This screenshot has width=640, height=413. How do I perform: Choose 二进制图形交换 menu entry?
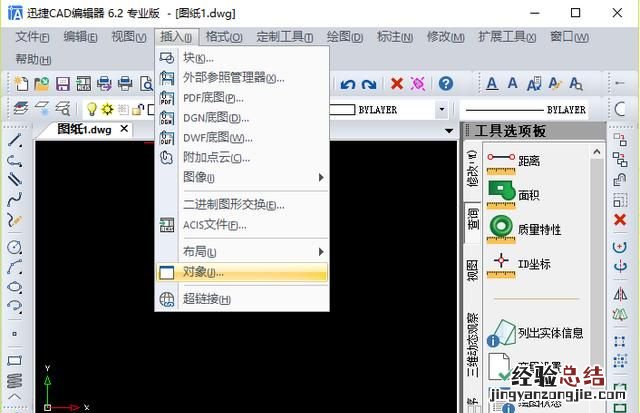coord(242,204)
